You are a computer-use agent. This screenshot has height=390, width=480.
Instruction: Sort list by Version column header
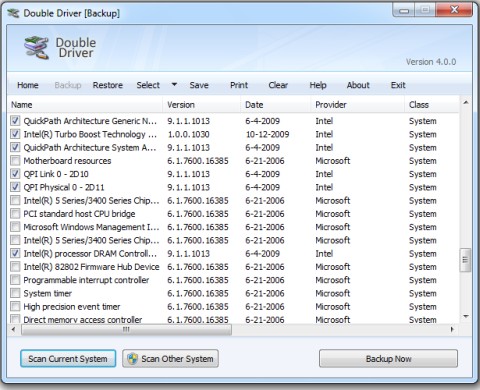point(202,105)
